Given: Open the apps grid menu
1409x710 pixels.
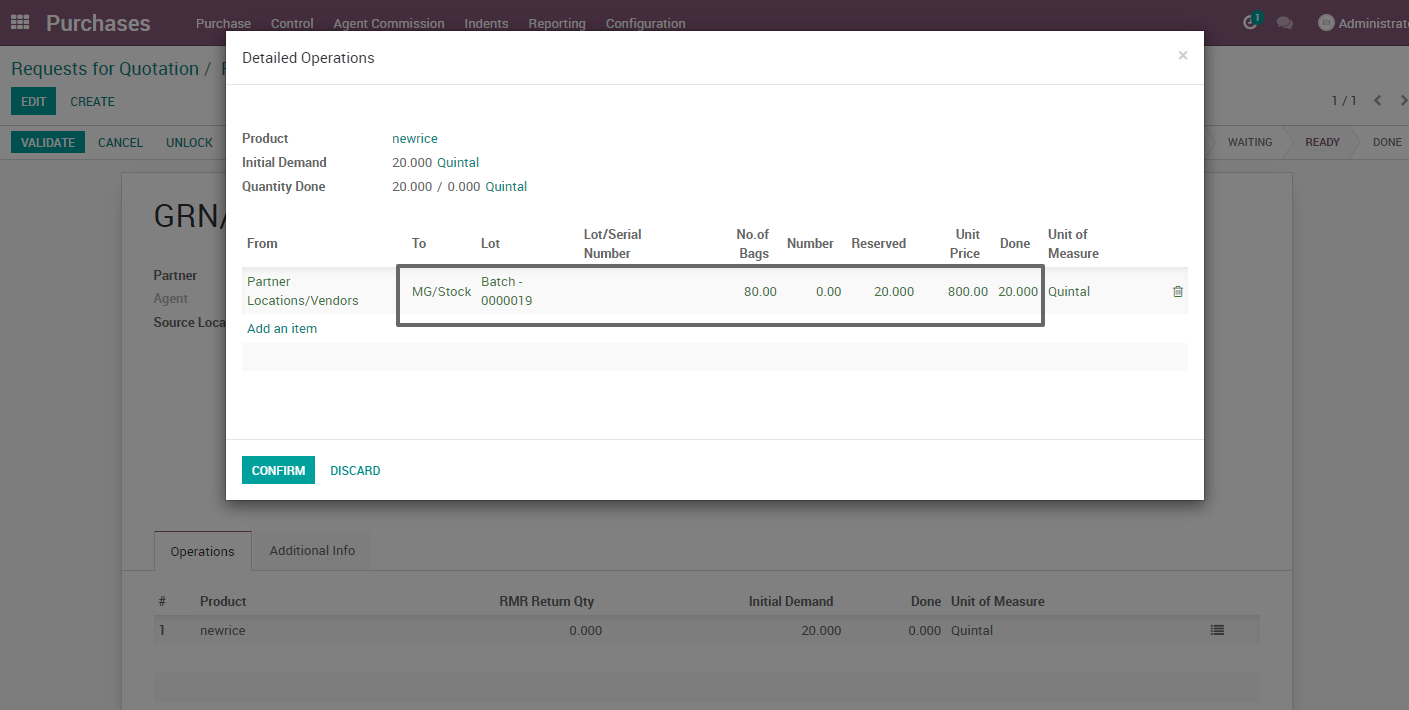Looking at the screenshot, I should click(18, 22).
